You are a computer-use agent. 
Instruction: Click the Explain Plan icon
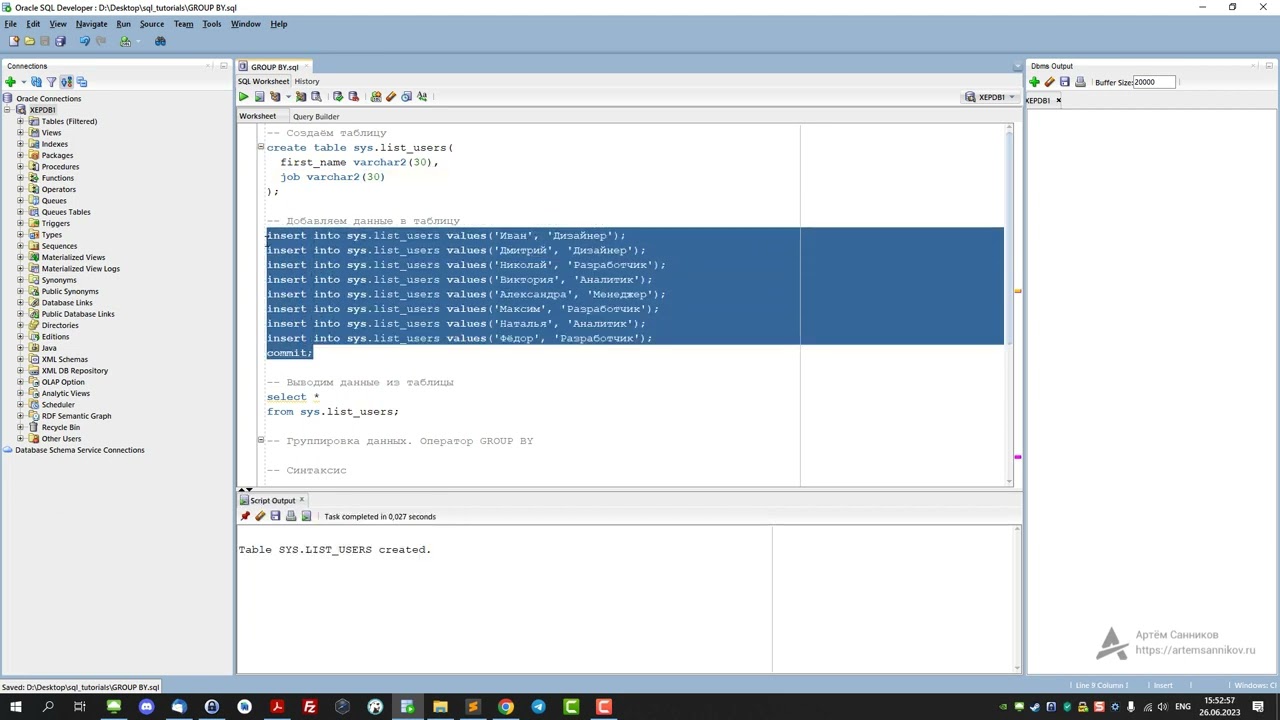pyautogui.click(x=275, y=96)
